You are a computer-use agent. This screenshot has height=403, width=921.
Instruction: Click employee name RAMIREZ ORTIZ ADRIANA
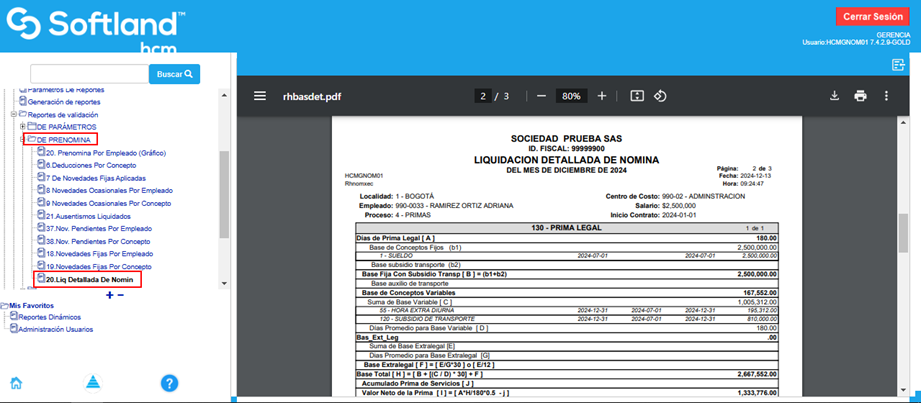click(x=473, y=206)
